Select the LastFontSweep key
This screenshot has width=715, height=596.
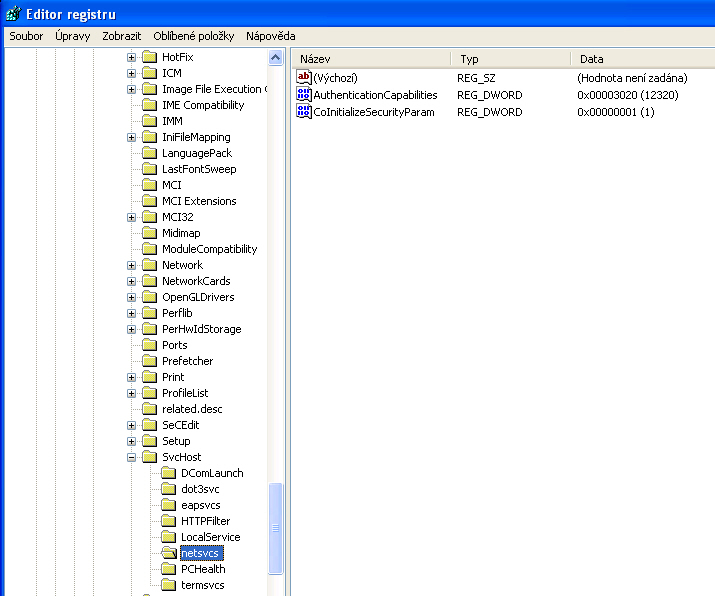pos(199,169)
